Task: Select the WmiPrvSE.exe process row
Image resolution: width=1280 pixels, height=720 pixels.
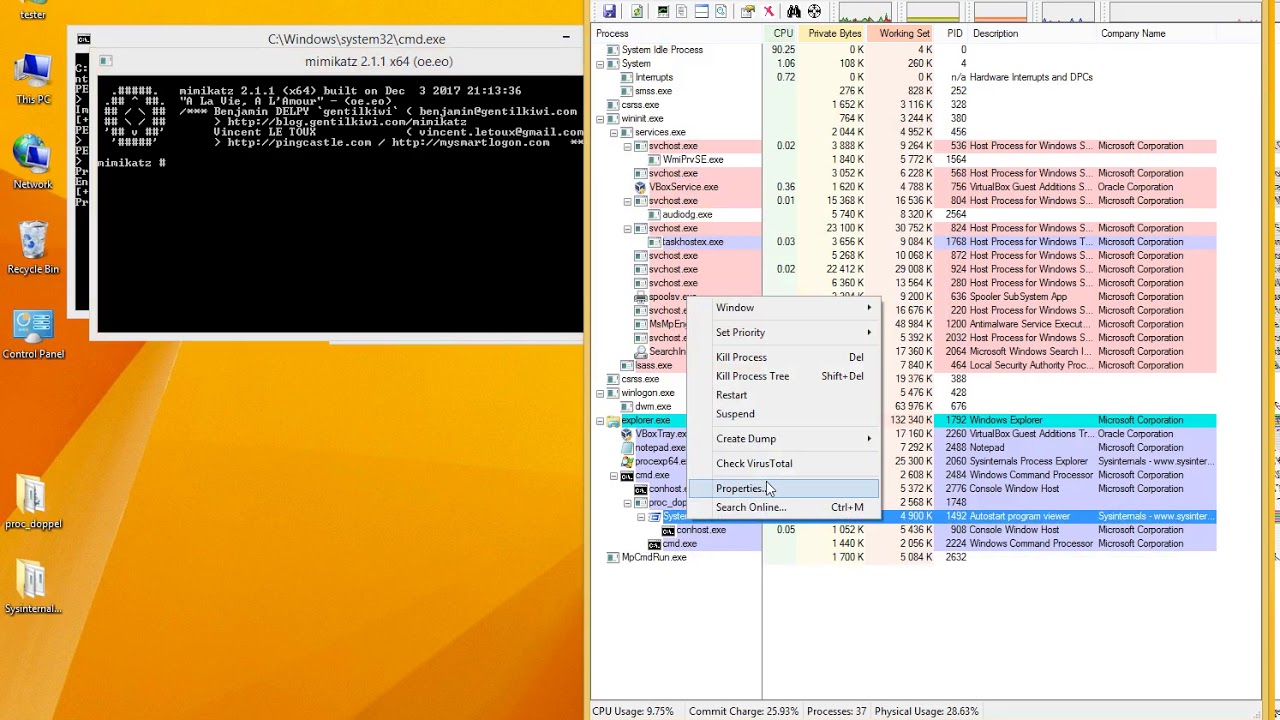Action: coord(904,160)
